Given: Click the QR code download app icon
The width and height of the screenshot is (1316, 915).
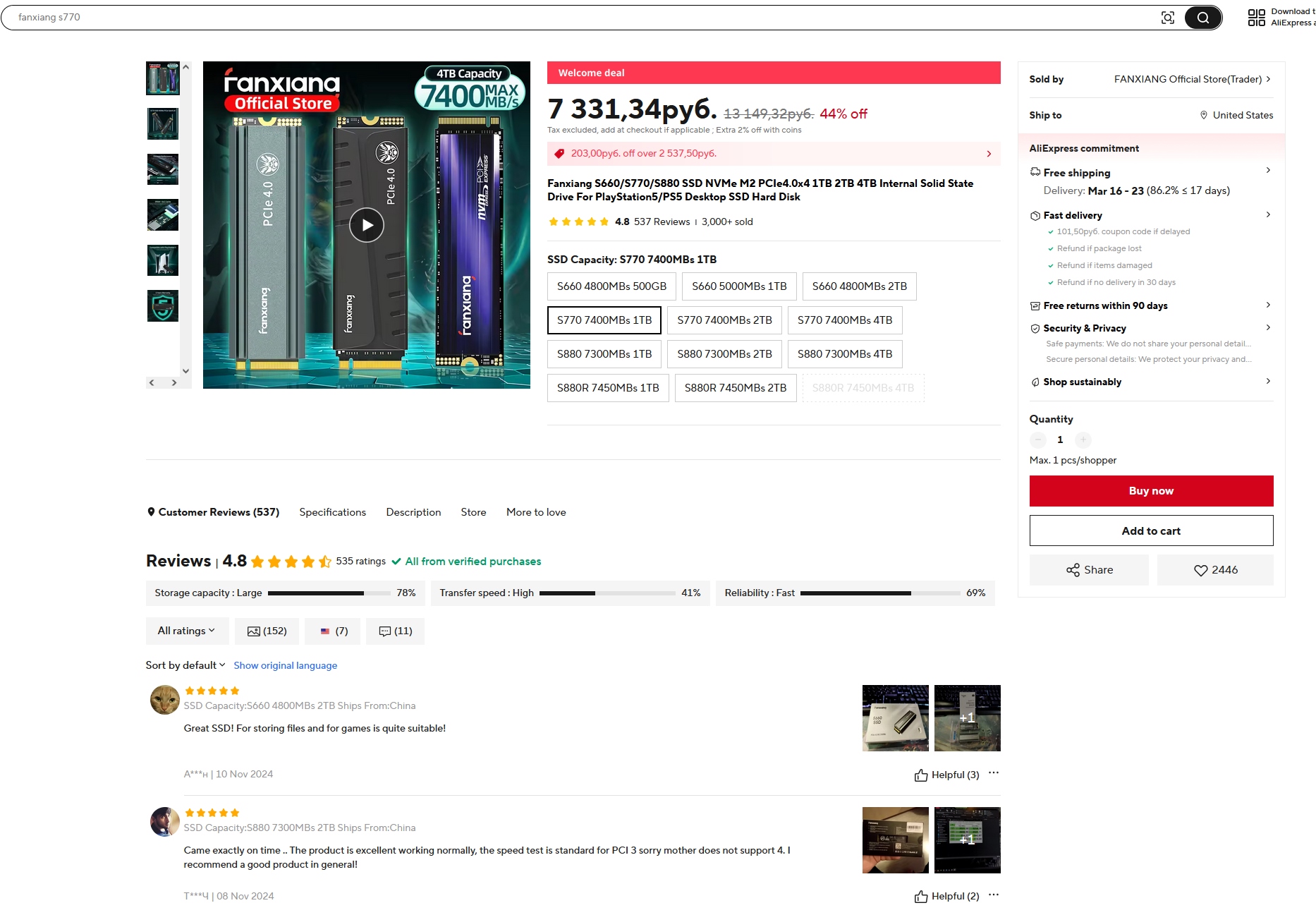Looking at the screenshot, I should click(1257, 18).
